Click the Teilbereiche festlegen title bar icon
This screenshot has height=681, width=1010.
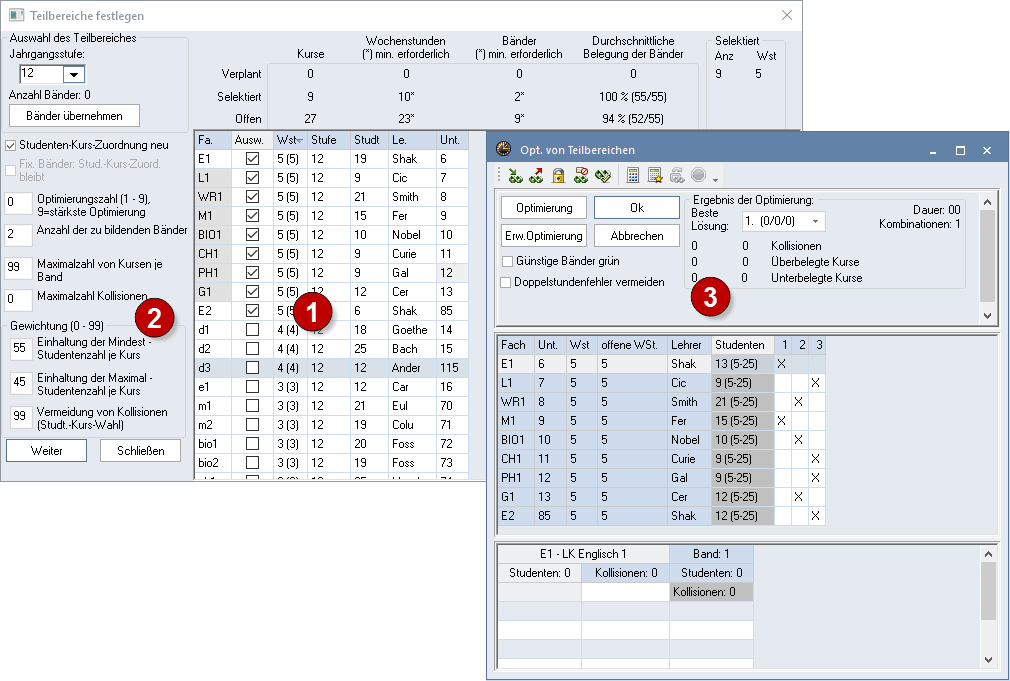click(16, 15)
